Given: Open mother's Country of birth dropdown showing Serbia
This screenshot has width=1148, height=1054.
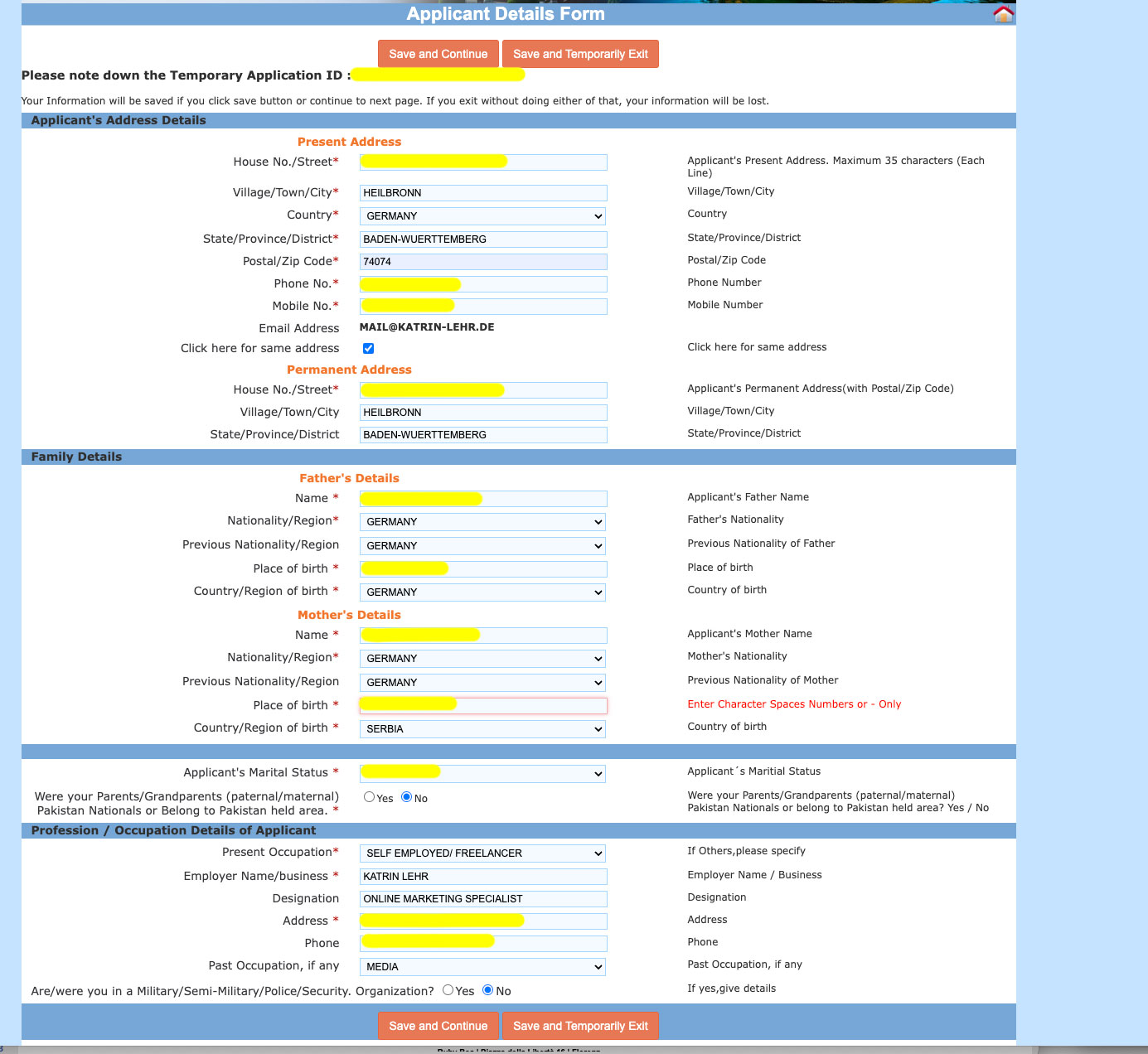Looking at the screenshot, I should (482, 729).
